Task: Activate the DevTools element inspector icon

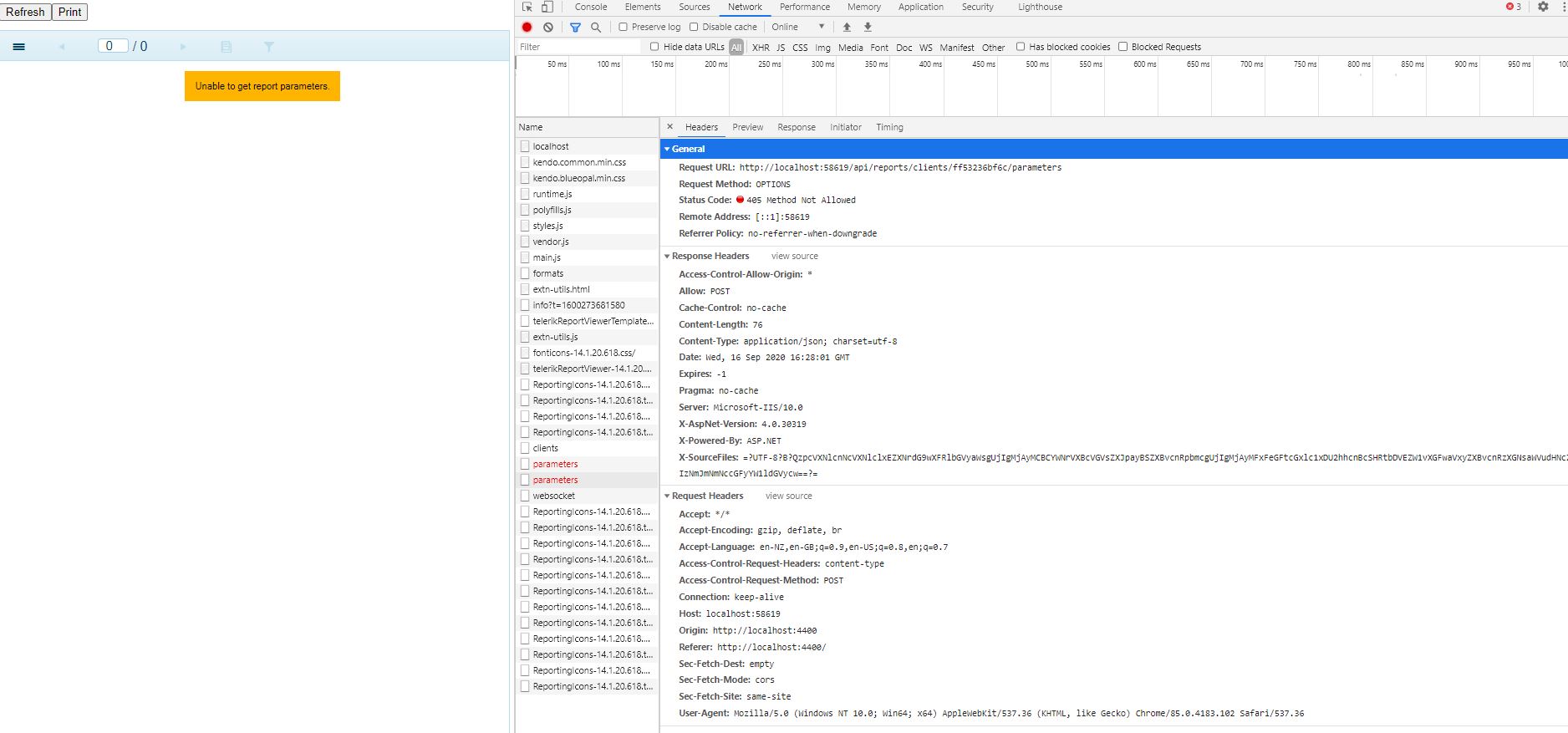Action: [527, 7]
